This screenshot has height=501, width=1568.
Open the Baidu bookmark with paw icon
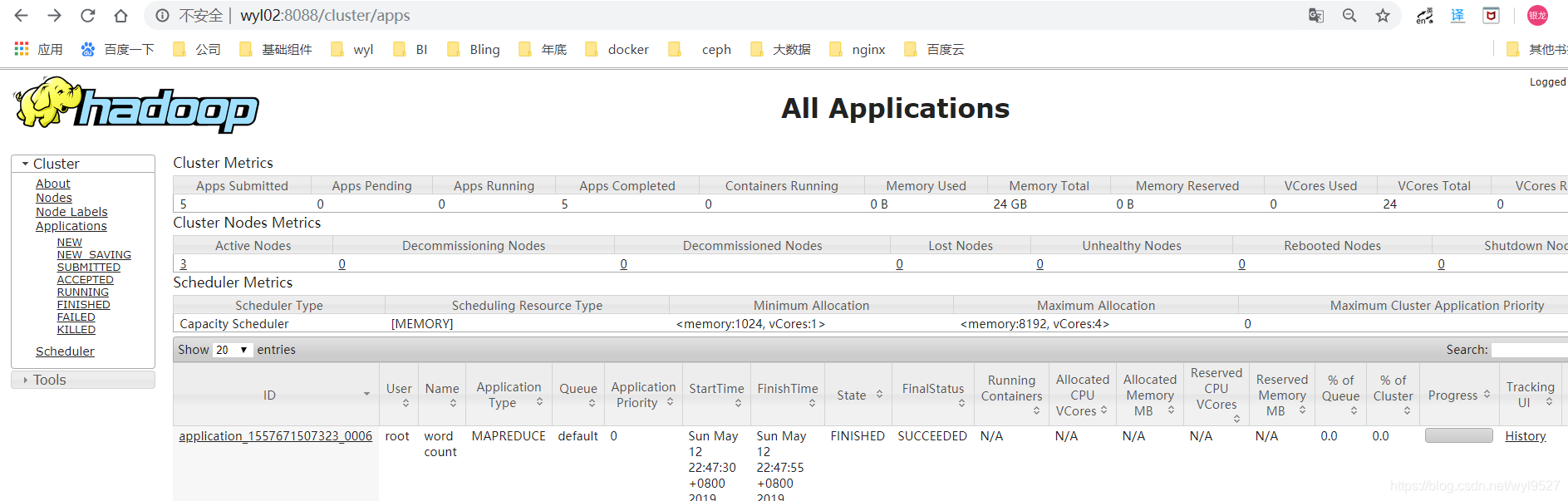117,49
